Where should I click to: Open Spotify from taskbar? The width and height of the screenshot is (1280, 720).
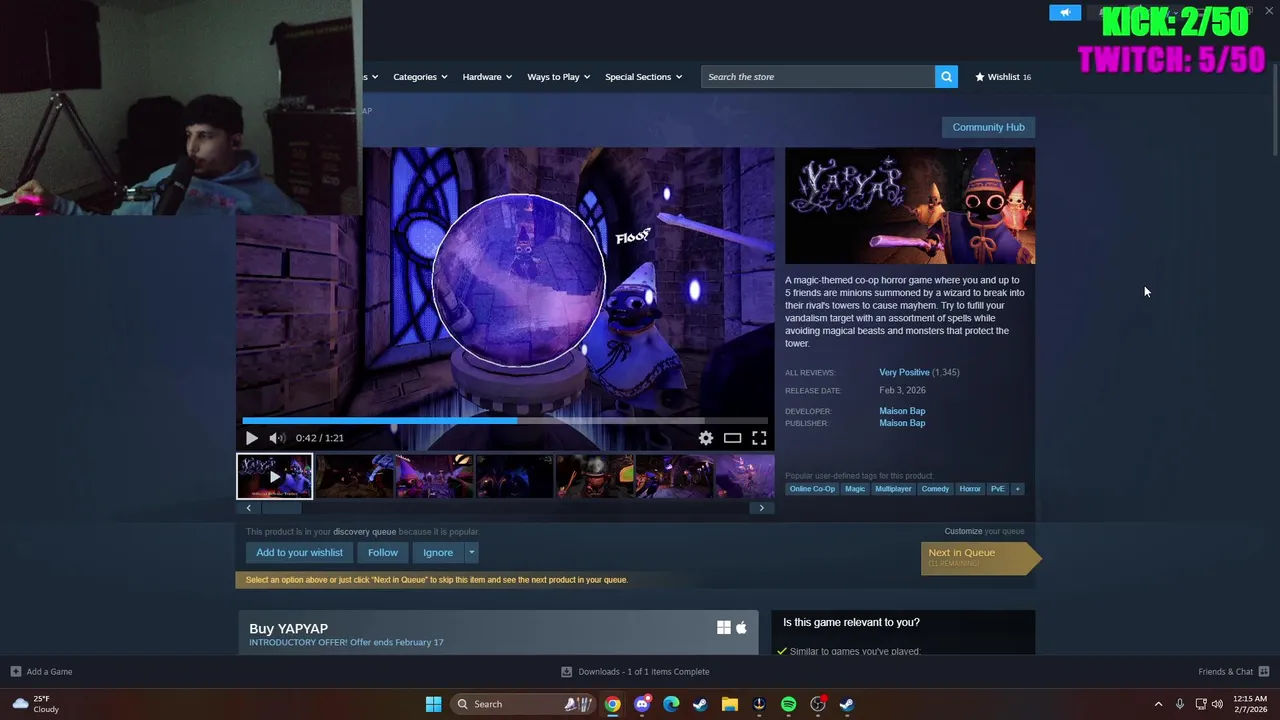tap(788, 704)
